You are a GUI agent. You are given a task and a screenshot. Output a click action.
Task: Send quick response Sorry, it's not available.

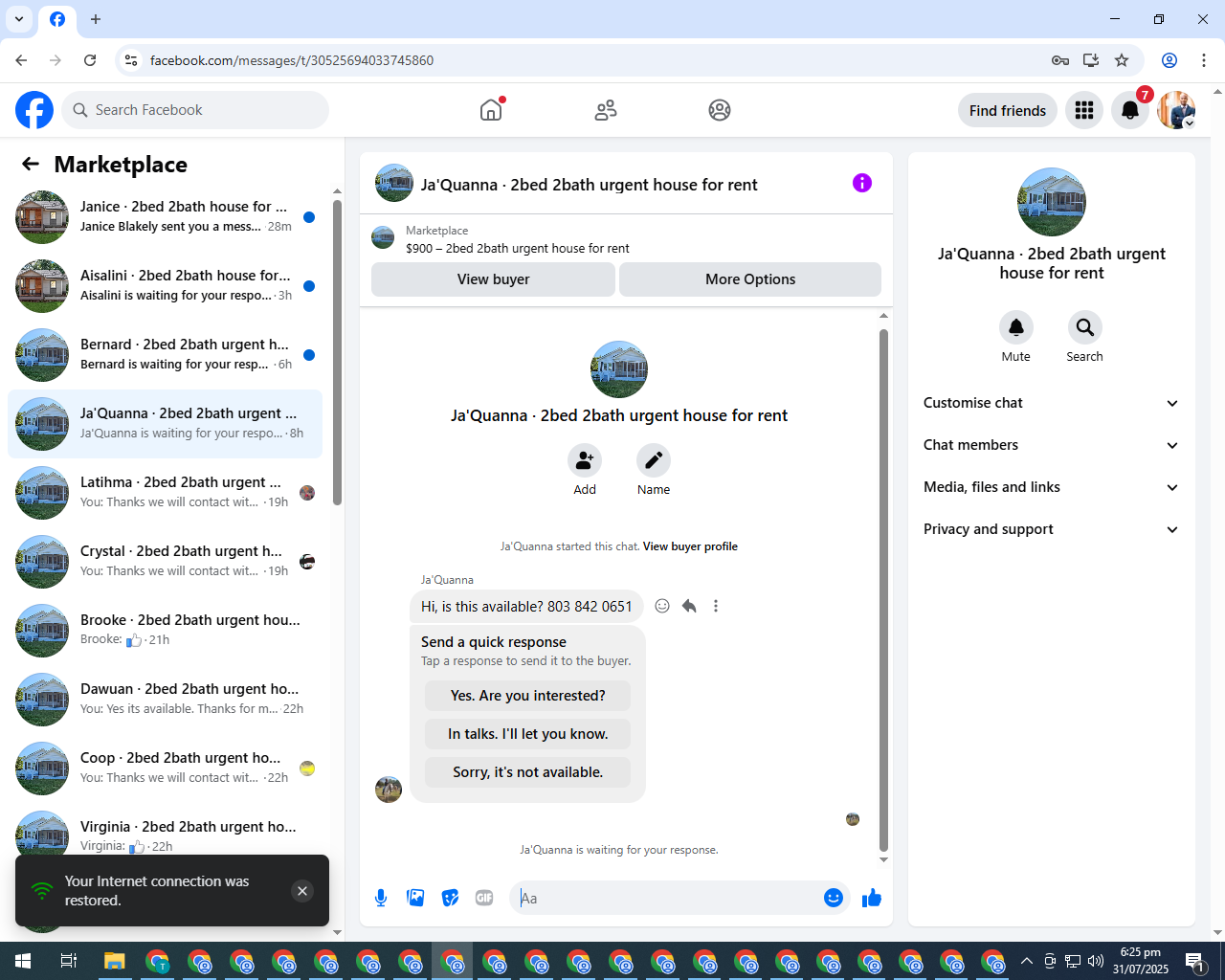pos(528,772)
